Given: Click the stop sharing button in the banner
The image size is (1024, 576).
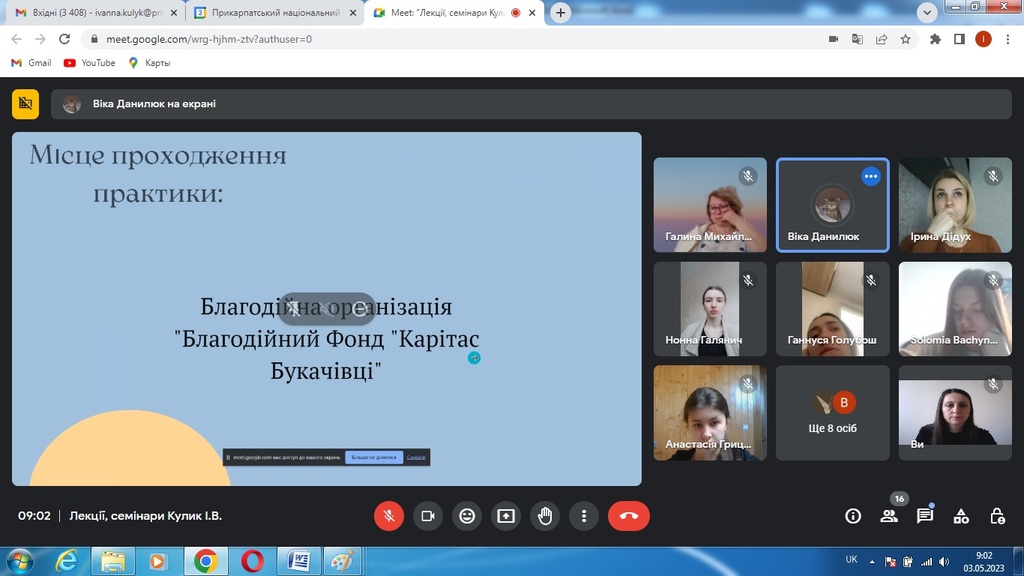Looking at the screenshot, I should click(374, 457).
